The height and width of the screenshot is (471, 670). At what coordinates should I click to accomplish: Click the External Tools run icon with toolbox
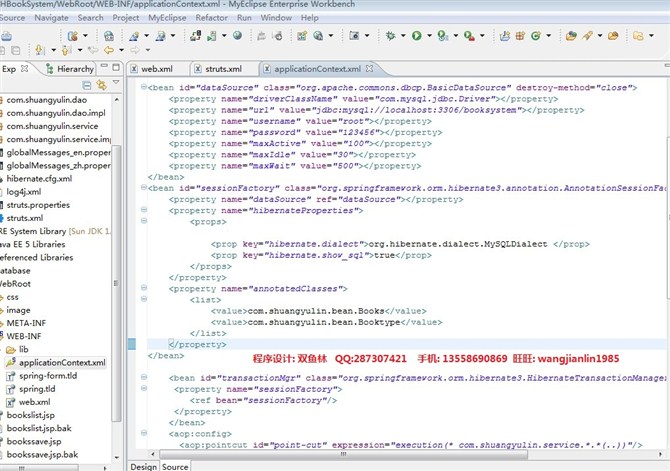tap(469, 36)
